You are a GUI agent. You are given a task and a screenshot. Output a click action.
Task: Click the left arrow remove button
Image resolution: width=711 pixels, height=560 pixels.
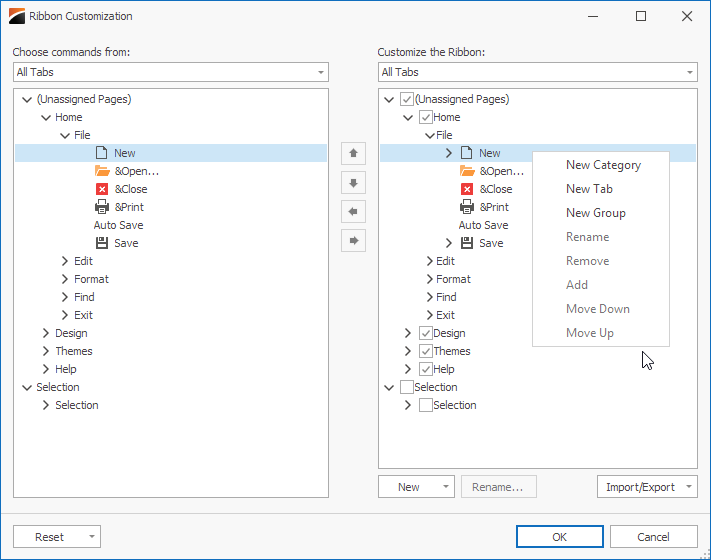[353, 211]
